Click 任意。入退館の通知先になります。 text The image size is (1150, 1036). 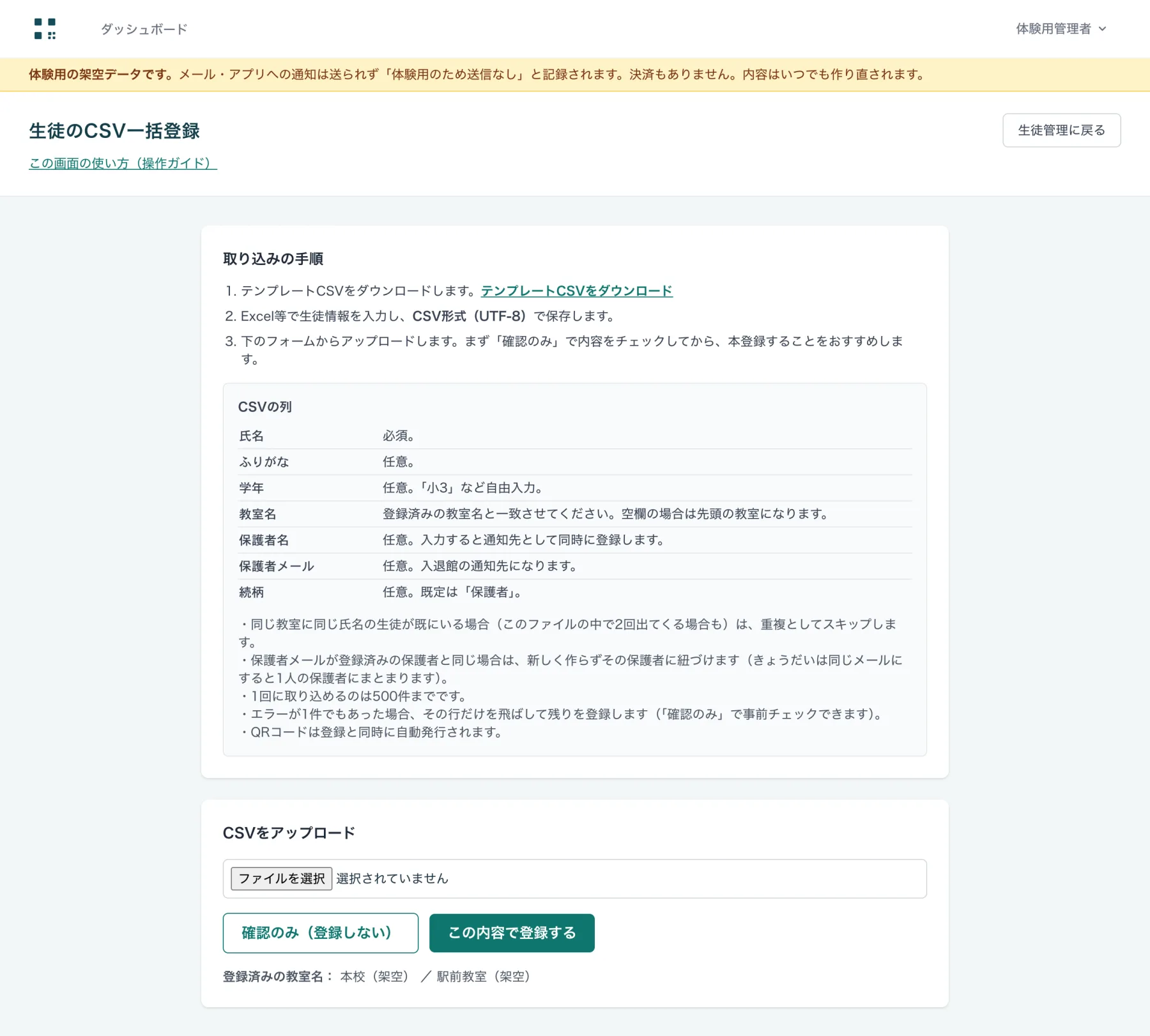tap(480, 567)
